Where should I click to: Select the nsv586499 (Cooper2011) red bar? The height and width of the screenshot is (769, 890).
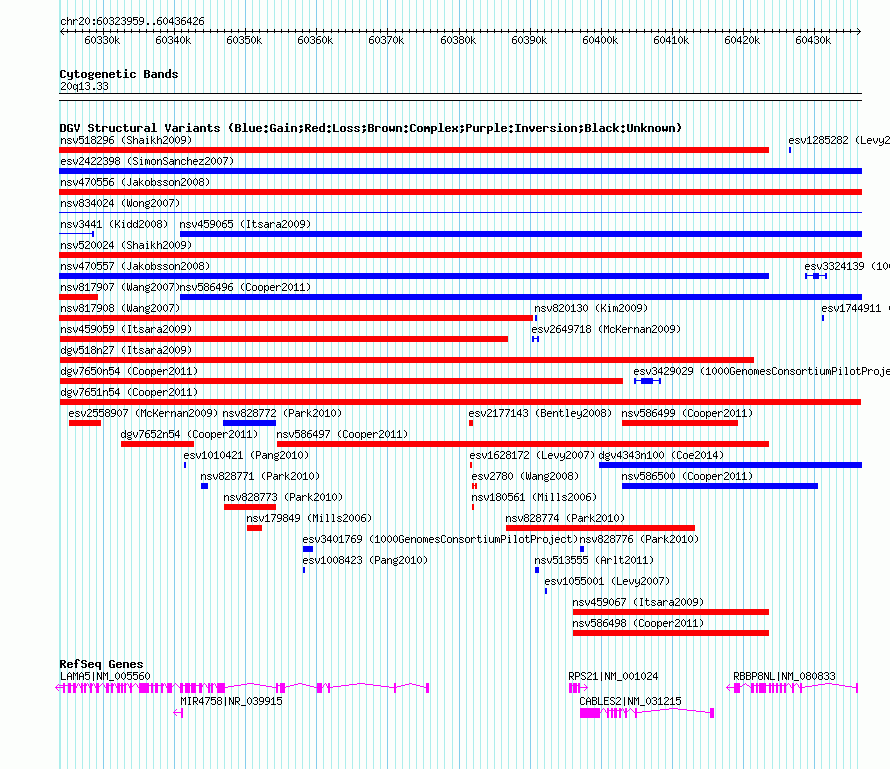(x=679, y=423)
